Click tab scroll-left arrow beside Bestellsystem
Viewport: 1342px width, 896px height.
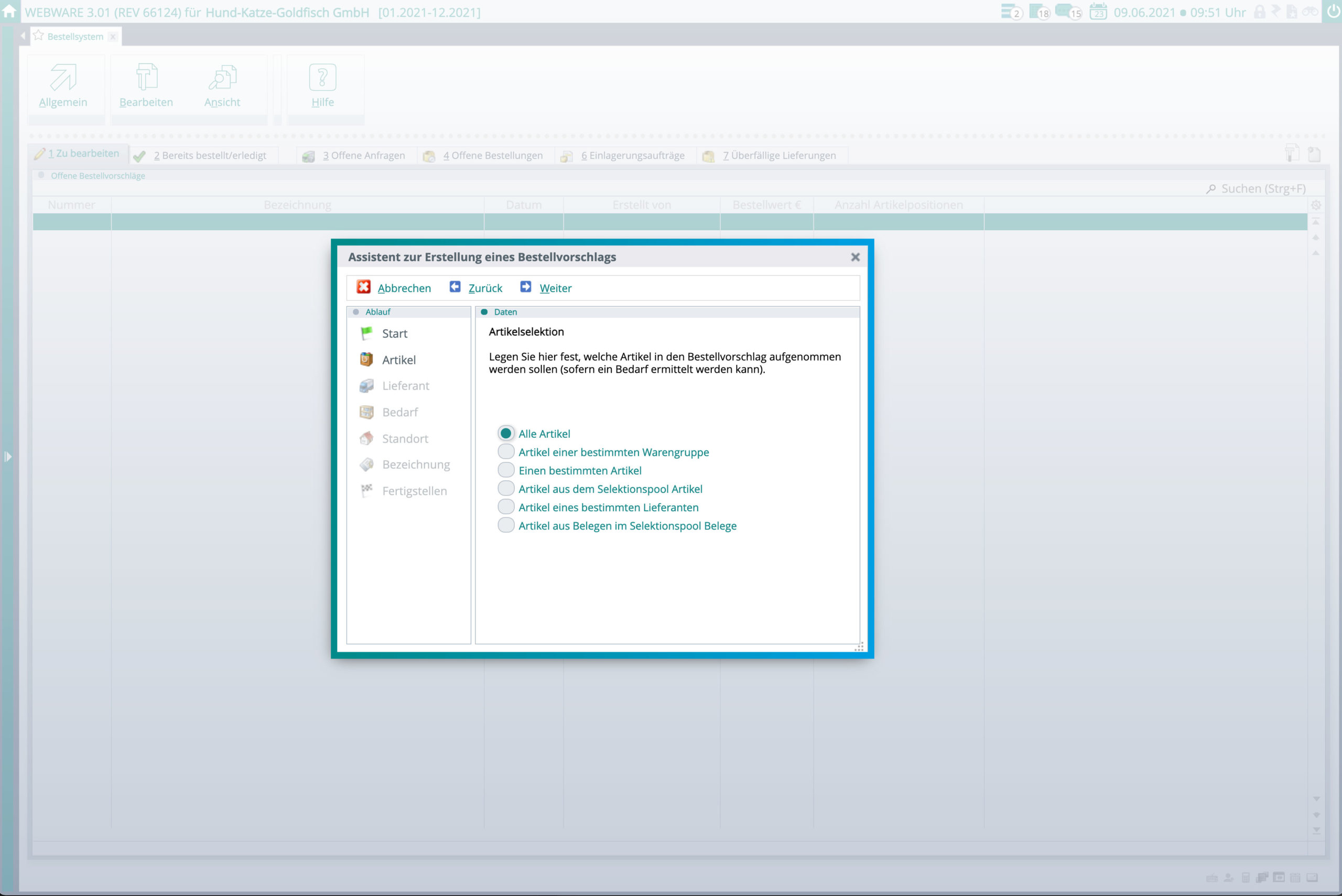click(x=23, y=36)
